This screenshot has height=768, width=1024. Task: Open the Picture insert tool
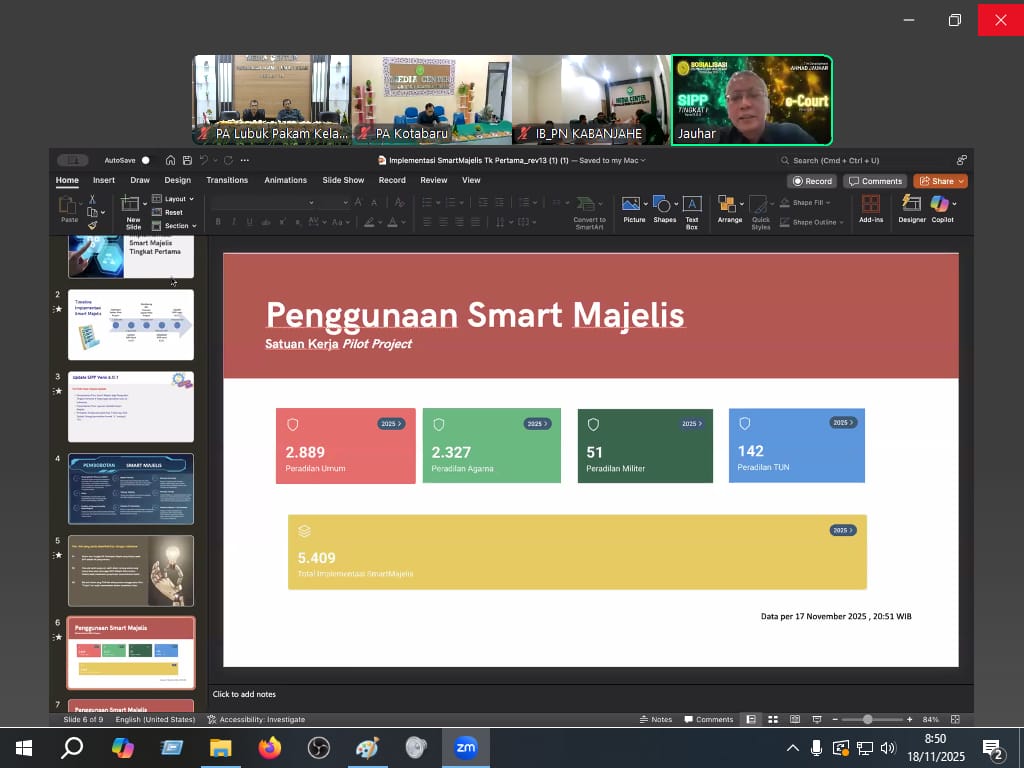point(631,205)
